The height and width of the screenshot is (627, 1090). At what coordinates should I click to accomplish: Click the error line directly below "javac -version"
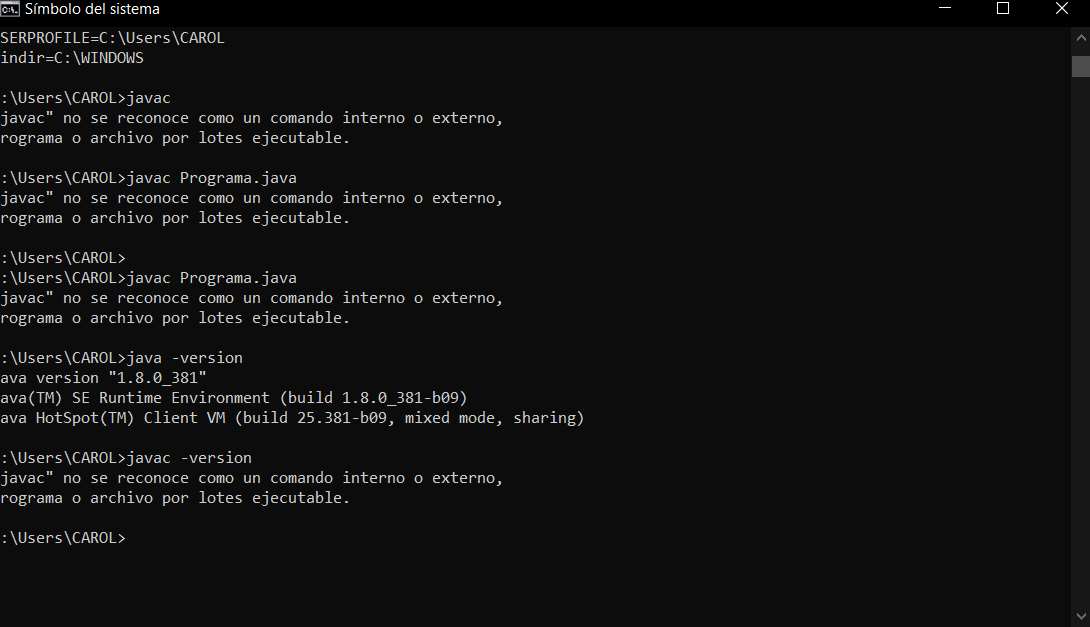tap(252, 478)
